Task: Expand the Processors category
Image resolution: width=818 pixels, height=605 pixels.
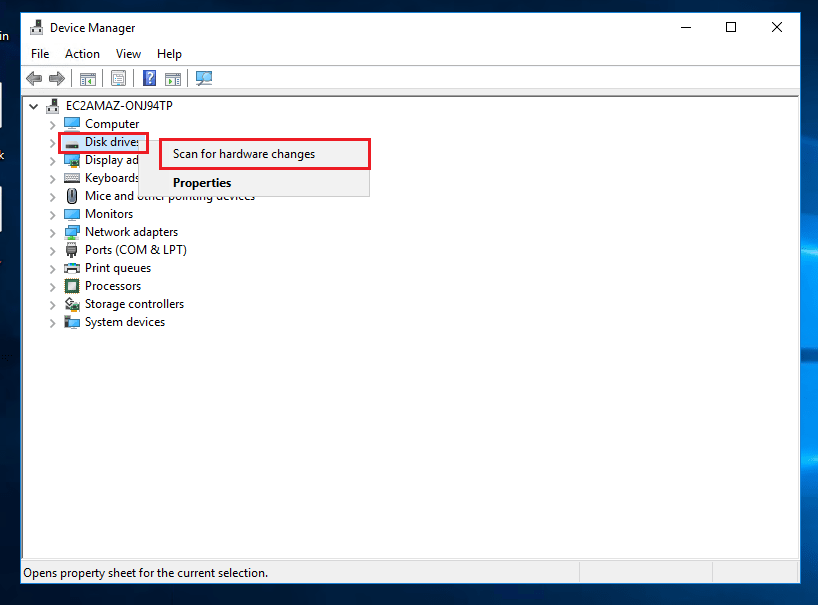Action: pyautogui.click(x=52, y=287)
